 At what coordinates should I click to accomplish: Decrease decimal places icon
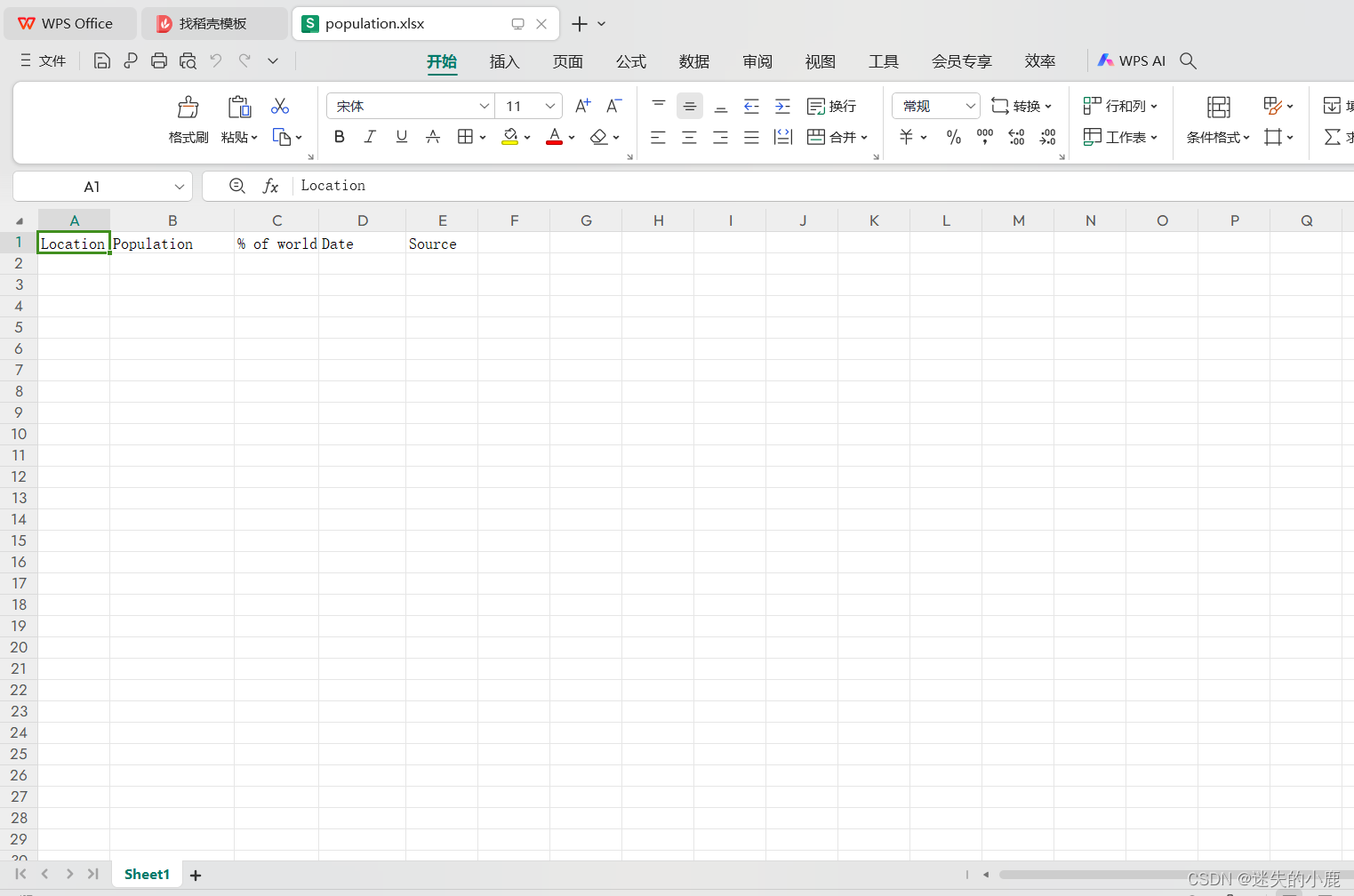point(1047,137)
